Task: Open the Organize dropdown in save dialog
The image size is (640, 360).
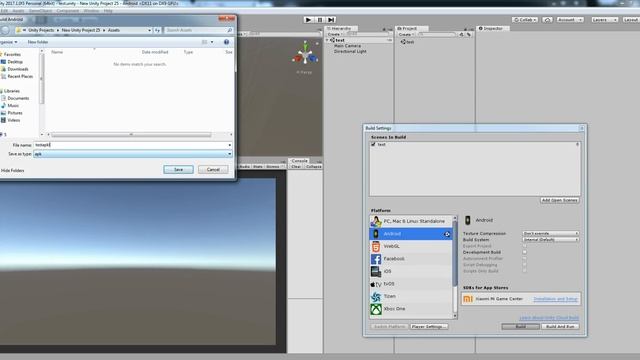Action: pos(9,42)
